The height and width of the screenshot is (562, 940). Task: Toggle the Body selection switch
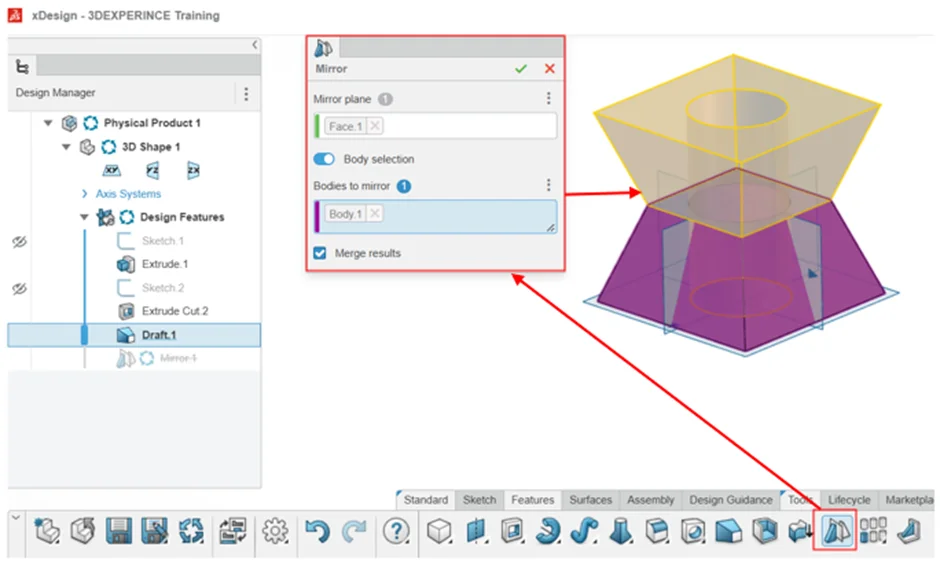[324, 159]
